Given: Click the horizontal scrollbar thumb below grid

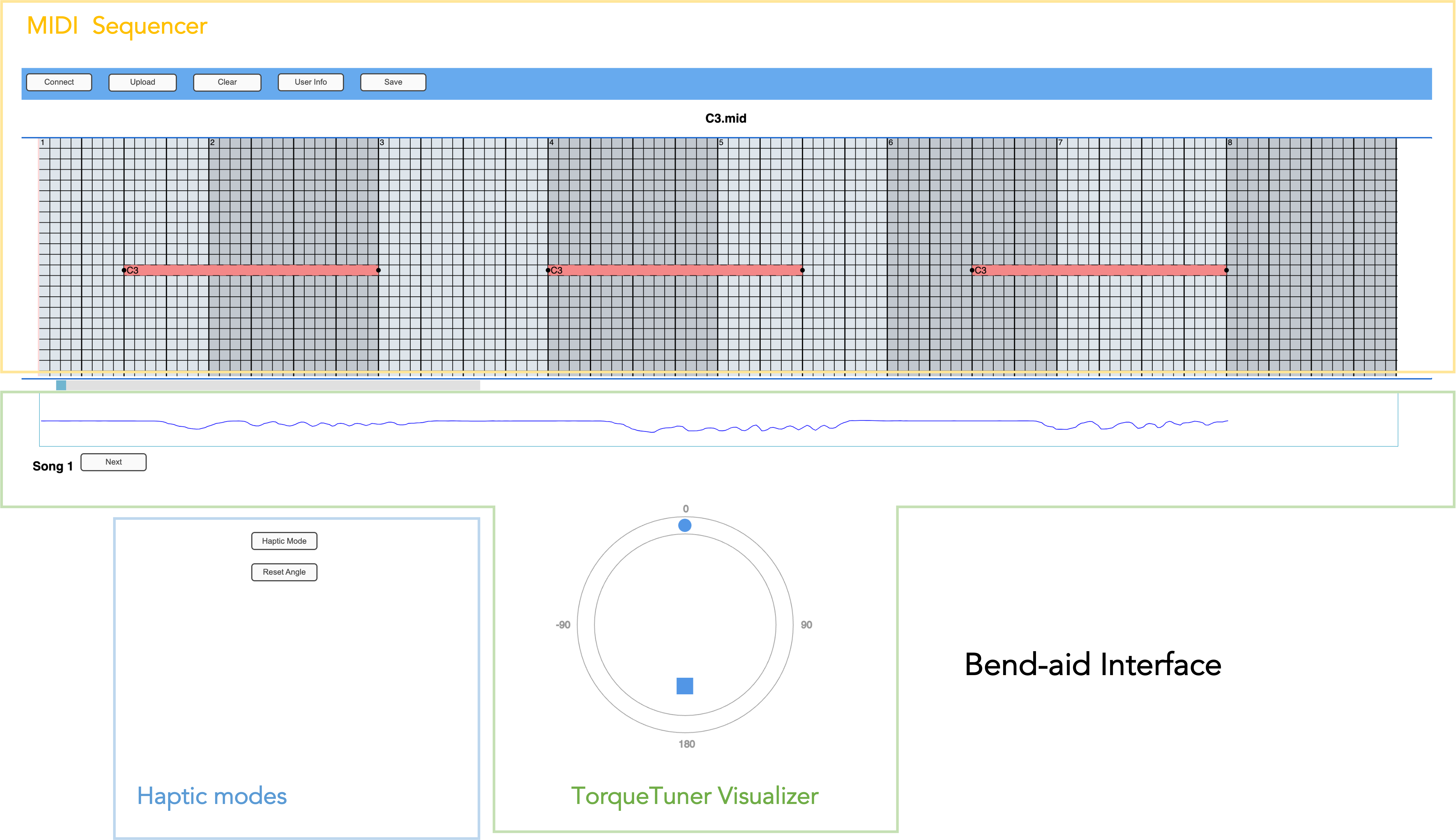Looking at the screenshot, I should pos(61,385).
